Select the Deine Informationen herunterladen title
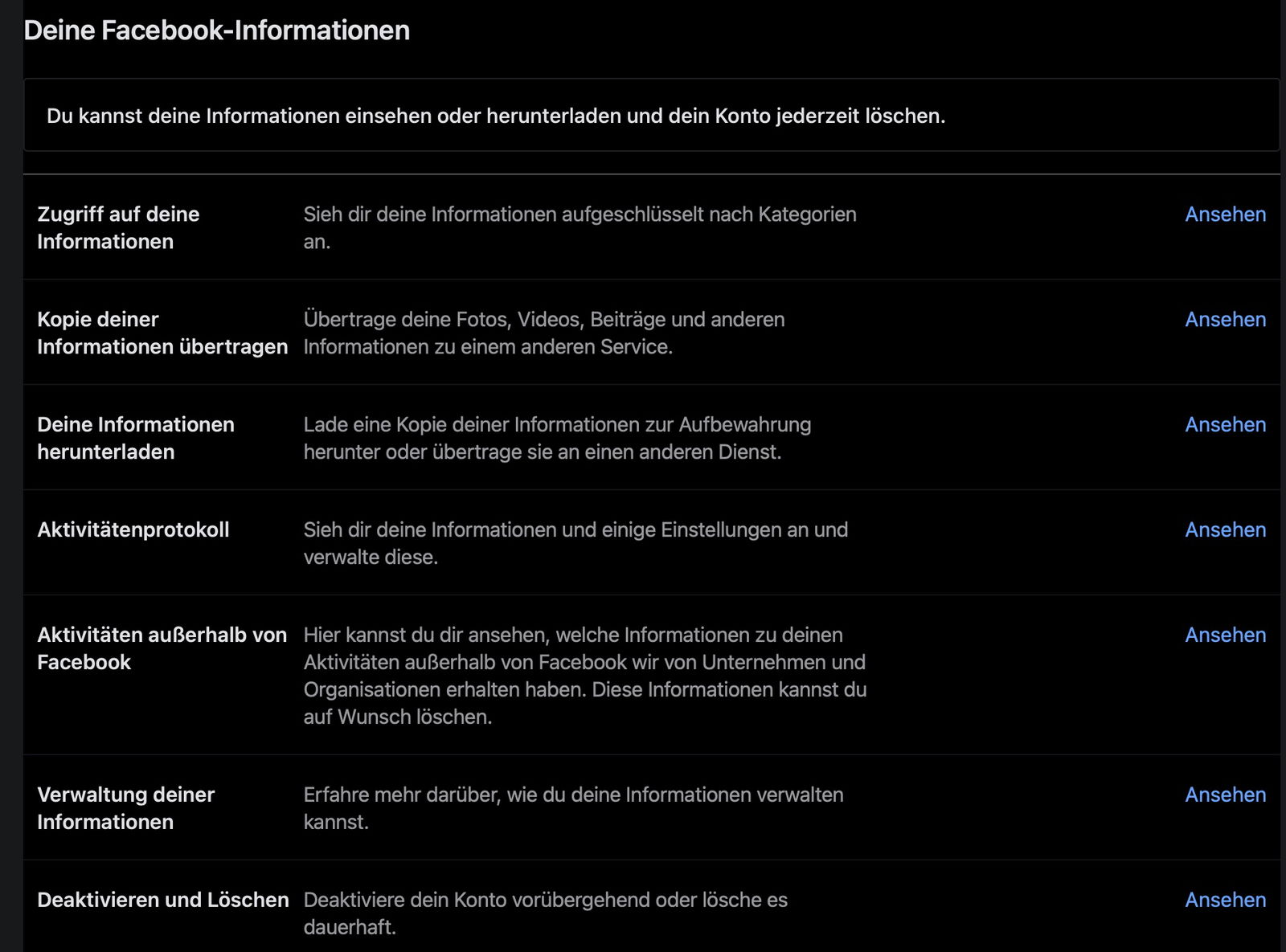Image resolution: width=1286 pixels, height=952 pixels. [x=135, y=439]
